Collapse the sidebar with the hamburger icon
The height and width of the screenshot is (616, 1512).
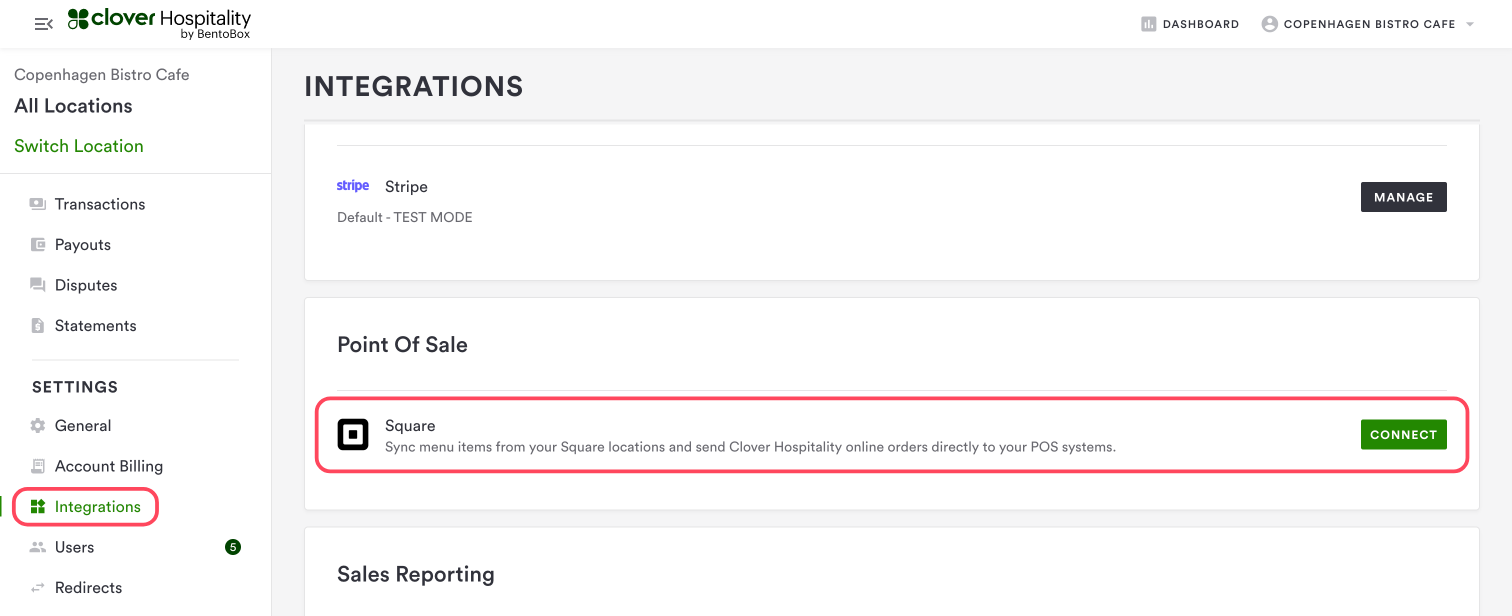tap(43, 24)
